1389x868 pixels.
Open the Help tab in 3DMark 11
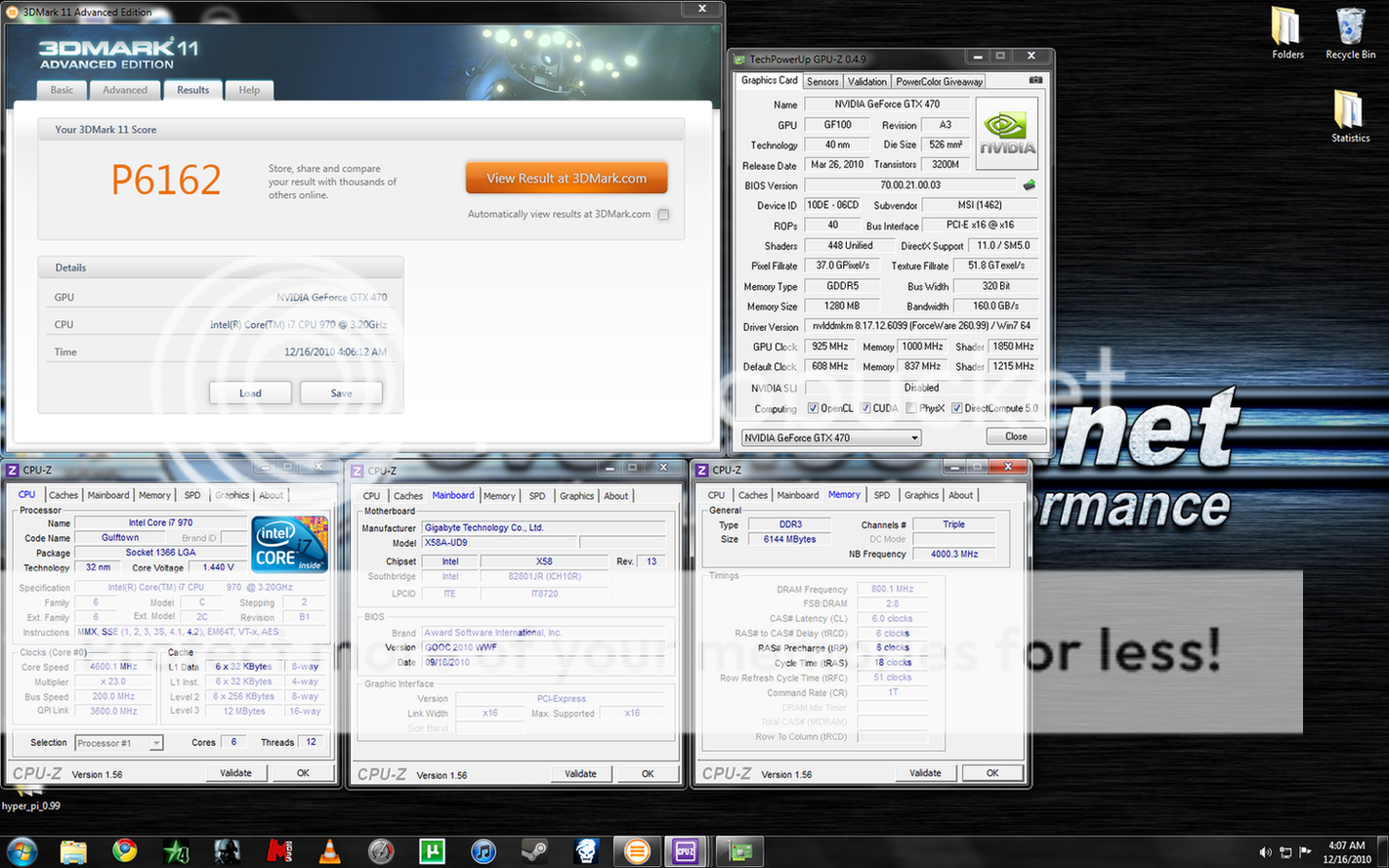click(249, 90)
